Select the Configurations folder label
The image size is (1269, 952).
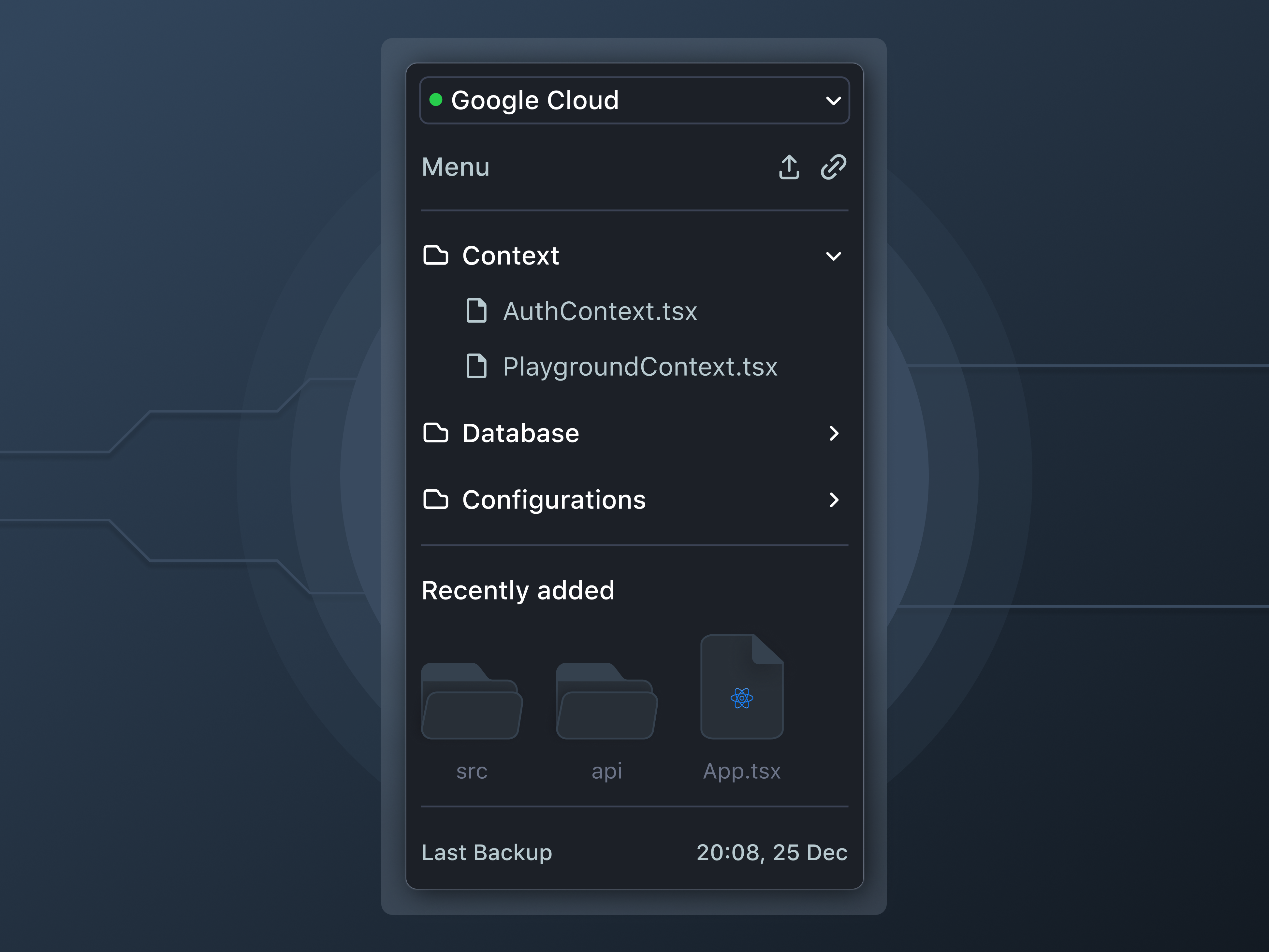(554, 501)
